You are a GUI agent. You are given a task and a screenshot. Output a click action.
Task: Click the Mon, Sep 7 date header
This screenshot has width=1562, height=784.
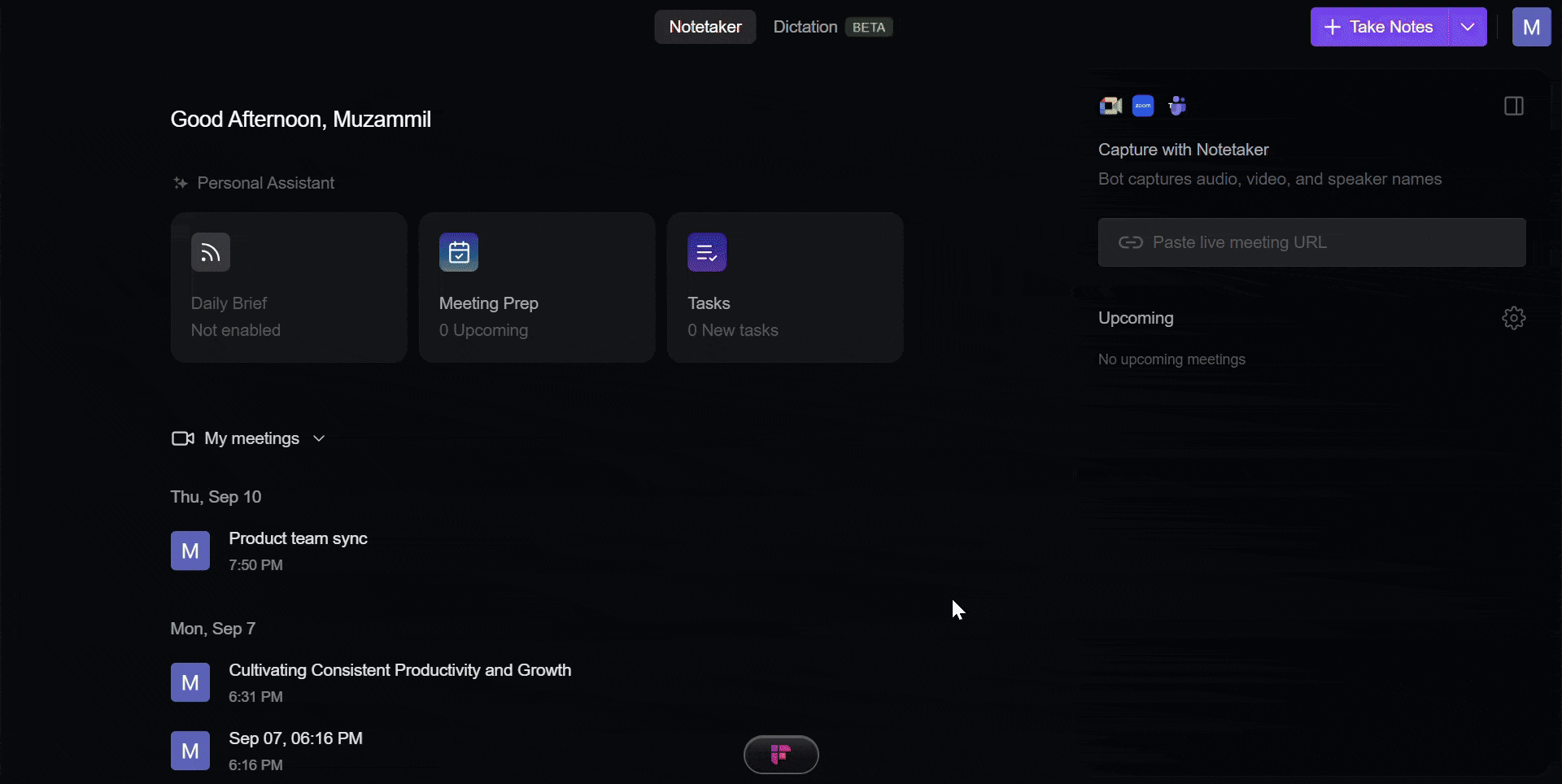tap(213, 629)
